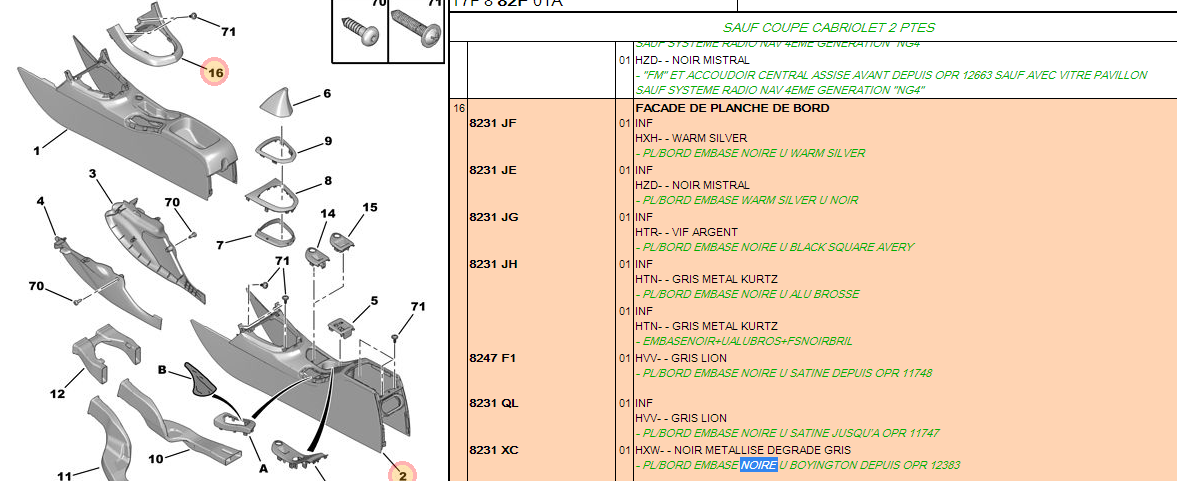Select part number 8231 XC
Screen dimensions: 1177x481
point(492,450)
